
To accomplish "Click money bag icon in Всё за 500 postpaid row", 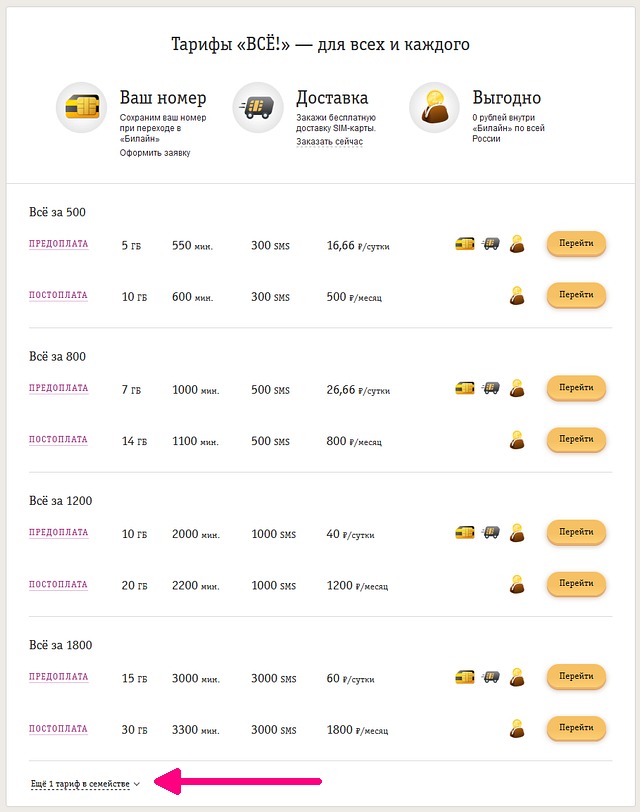I will click(x=517, y=295).
